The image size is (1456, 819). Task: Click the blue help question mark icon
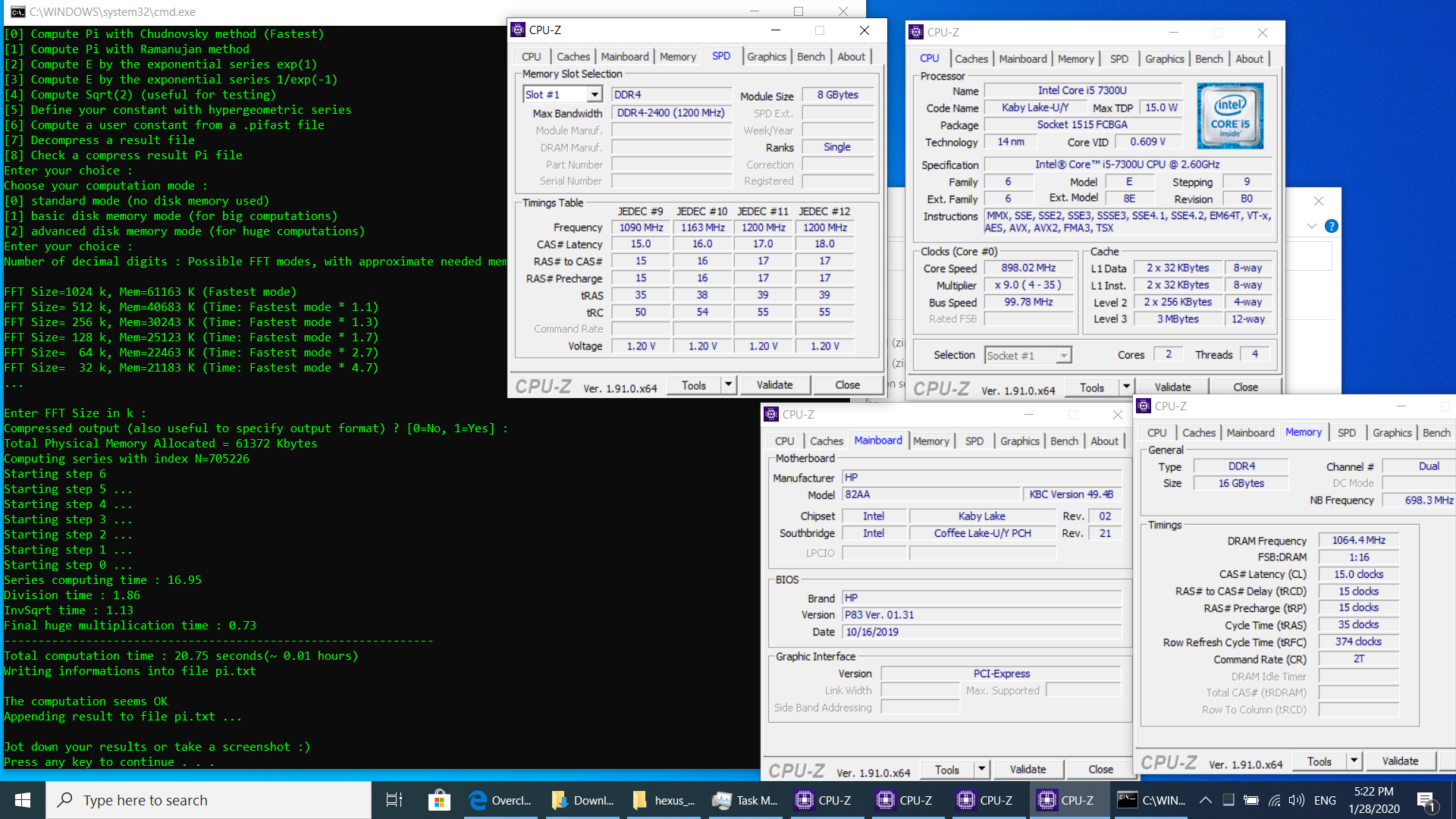pos(1331,226)
